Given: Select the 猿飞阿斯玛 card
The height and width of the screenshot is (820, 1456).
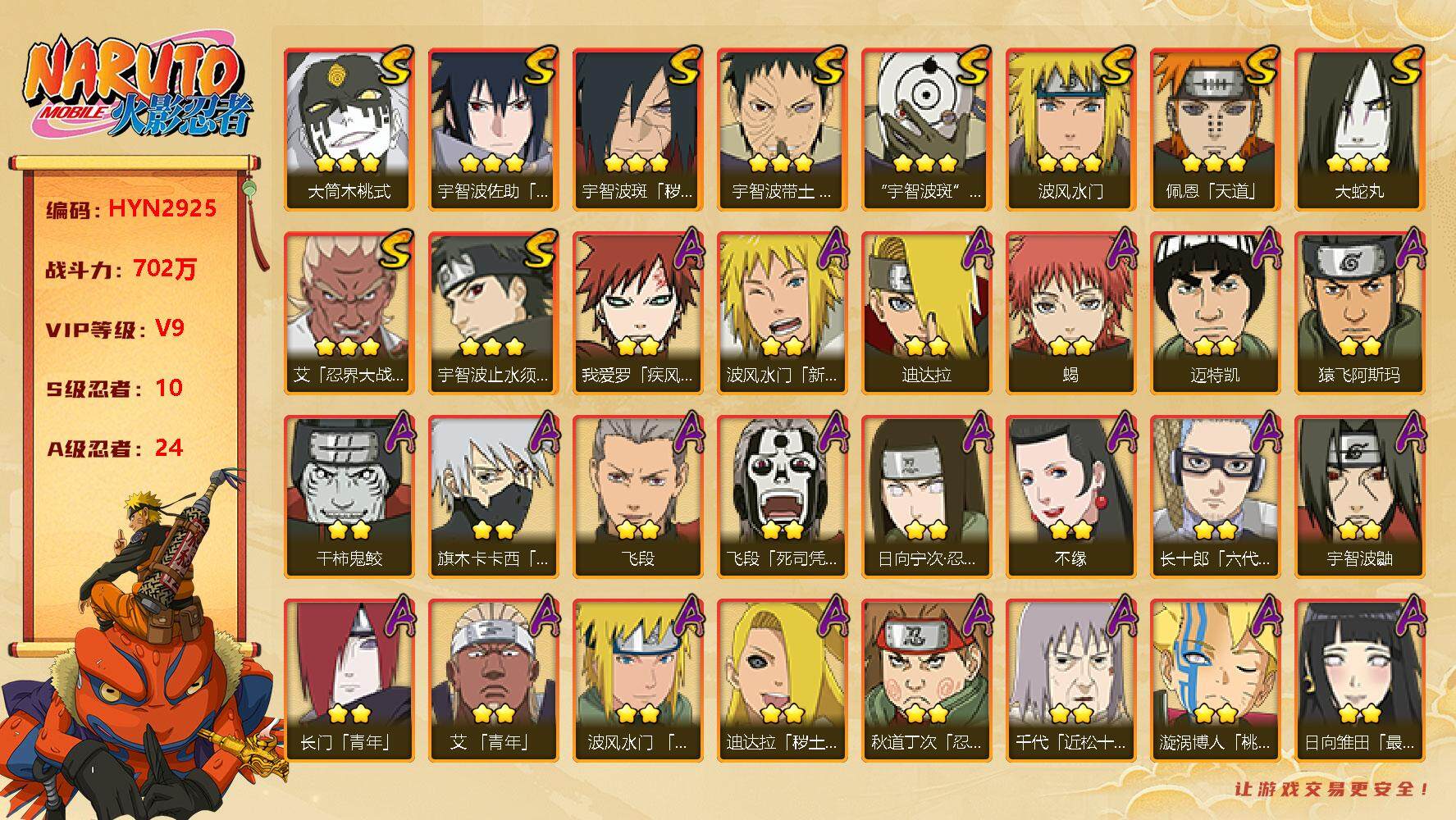Looking at the screenshot, I should pos(1359,313).
